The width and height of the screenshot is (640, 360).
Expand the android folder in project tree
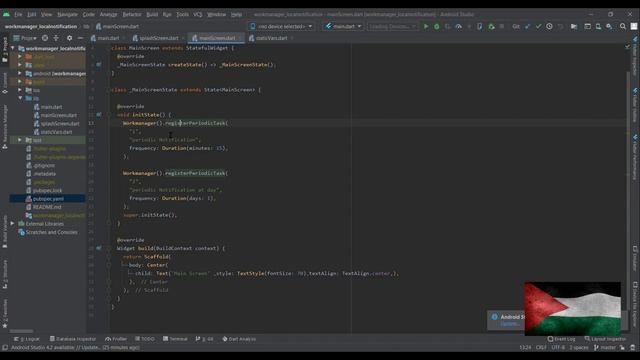20,73
